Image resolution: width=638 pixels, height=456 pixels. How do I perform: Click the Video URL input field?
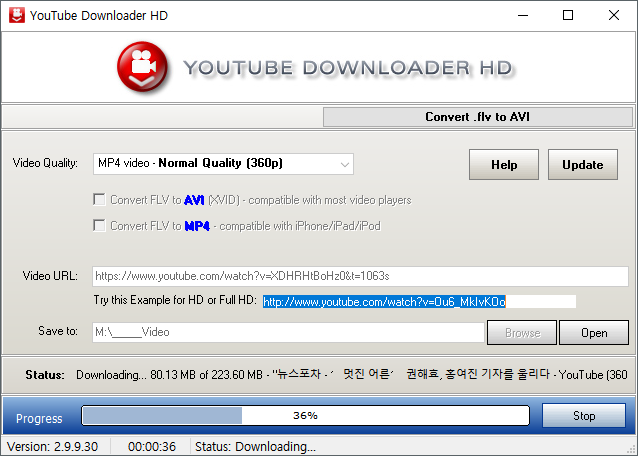coord(360,276)
